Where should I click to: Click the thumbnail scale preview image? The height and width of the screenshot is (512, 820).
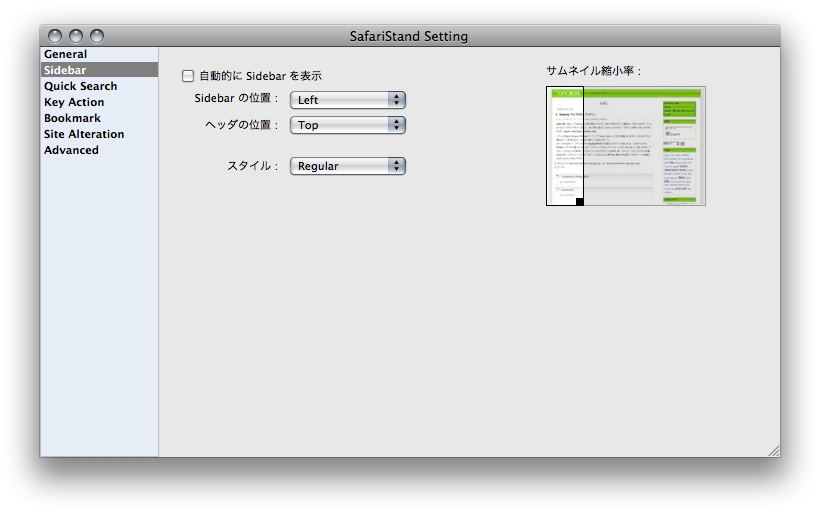(x=626, y=146)
